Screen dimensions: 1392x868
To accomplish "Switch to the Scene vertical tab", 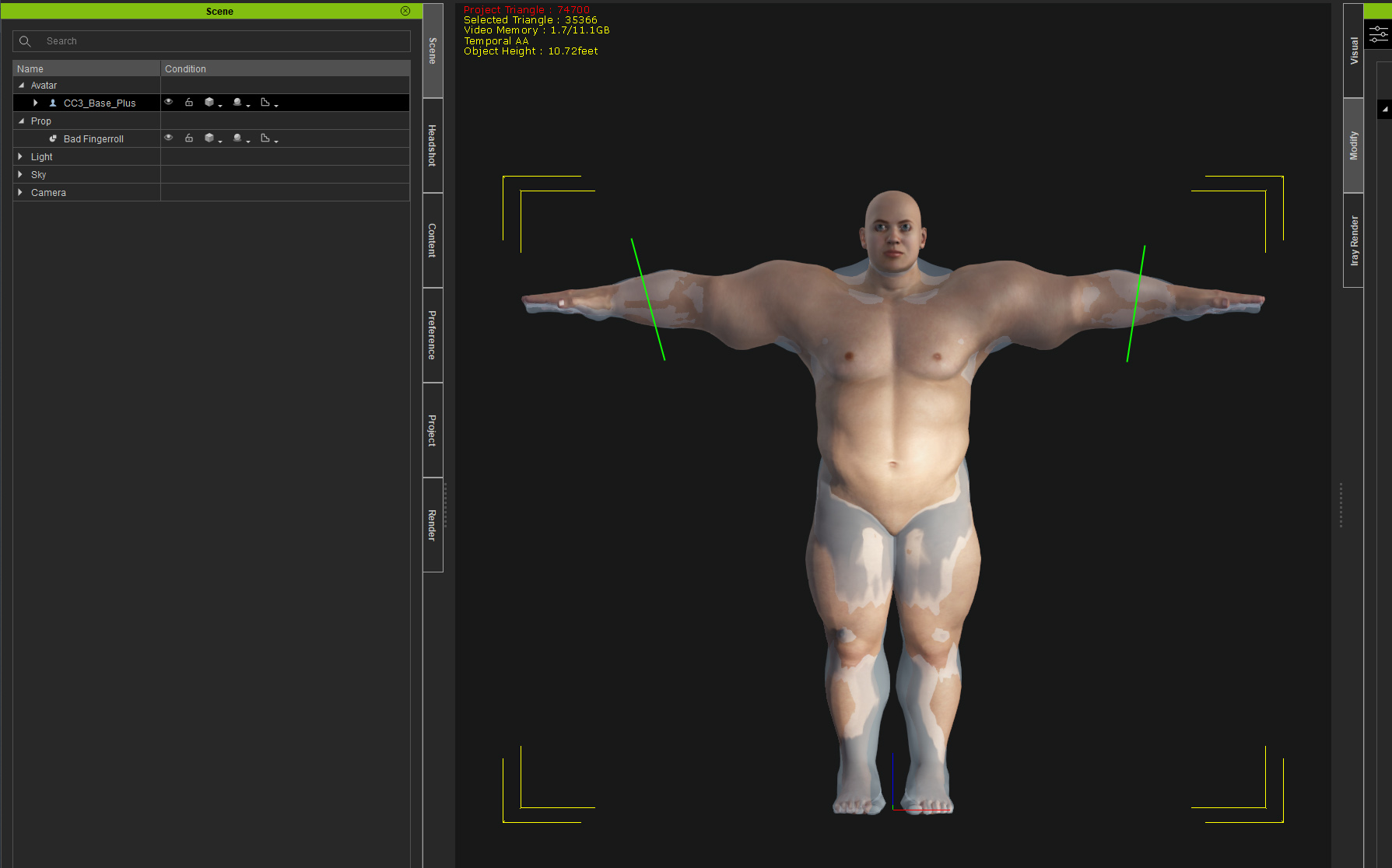I will 433,51.
